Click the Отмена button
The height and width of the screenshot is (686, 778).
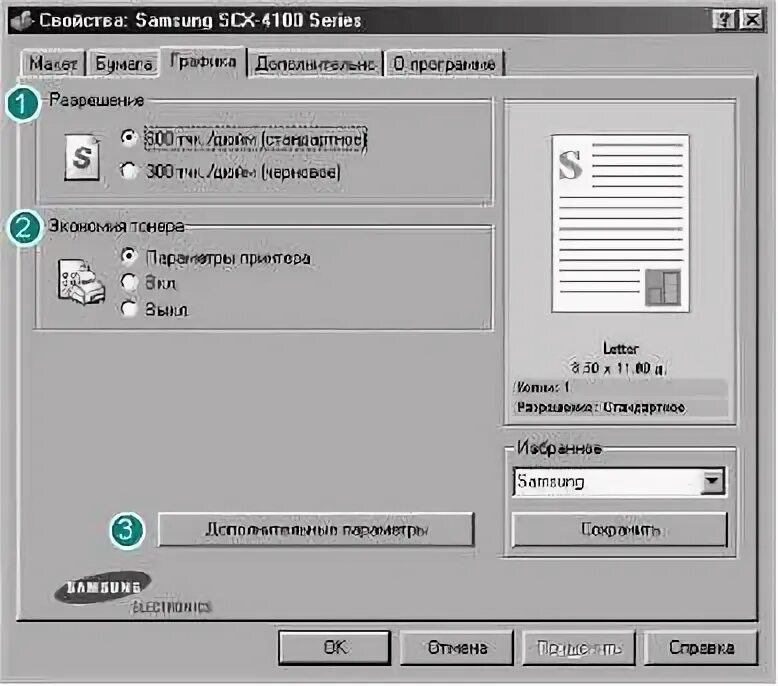(456, 647)
